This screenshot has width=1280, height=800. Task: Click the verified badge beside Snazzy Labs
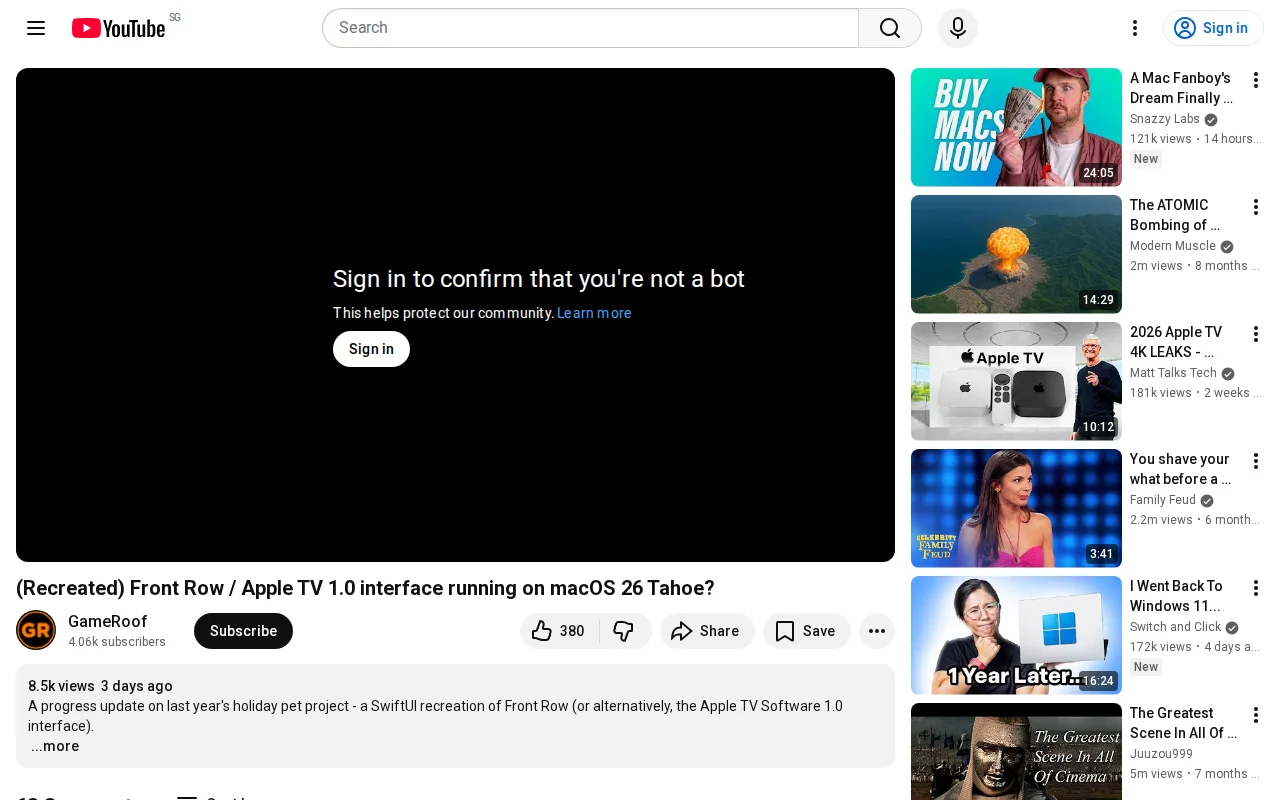click(x=1211, y=120)
